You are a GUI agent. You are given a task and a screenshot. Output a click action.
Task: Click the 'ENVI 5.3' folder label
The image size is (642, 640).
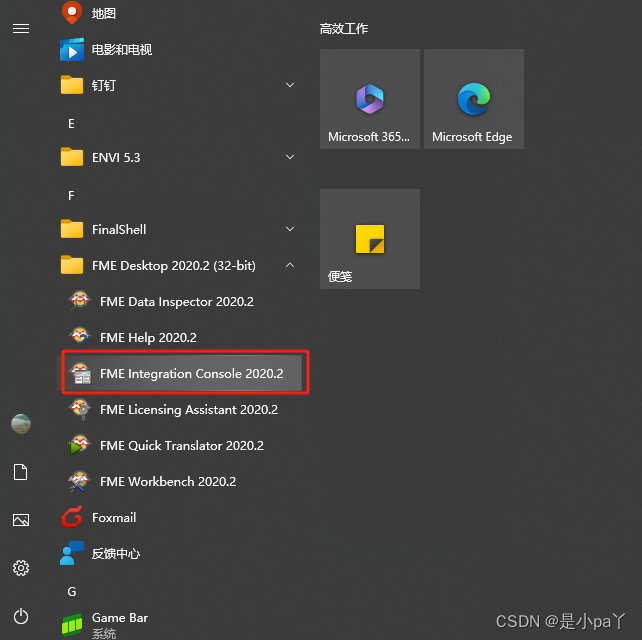(116, 158)
